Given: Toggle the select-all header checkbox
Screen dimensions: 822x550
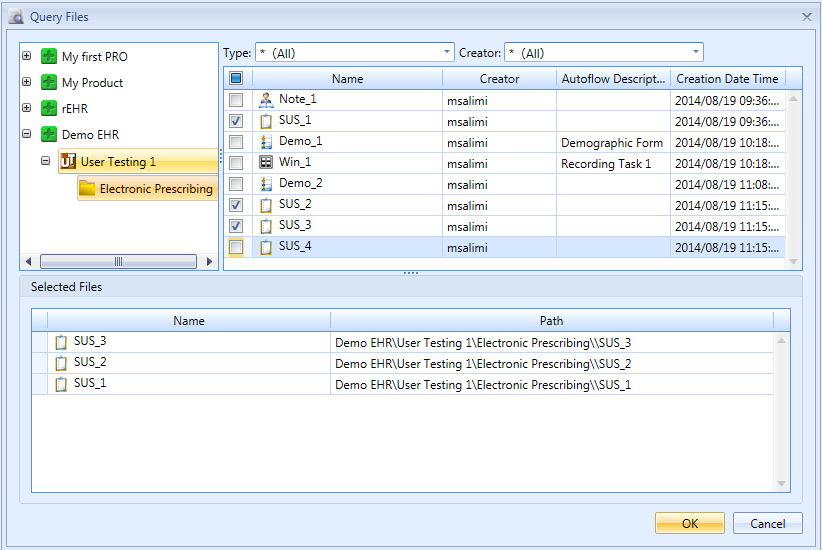Looking at the screenshot, I should 236,78.
